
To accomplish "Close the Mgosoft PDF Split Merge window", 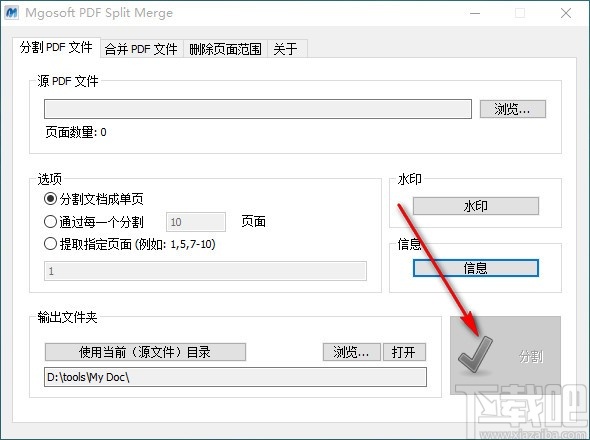I will 566,13.
